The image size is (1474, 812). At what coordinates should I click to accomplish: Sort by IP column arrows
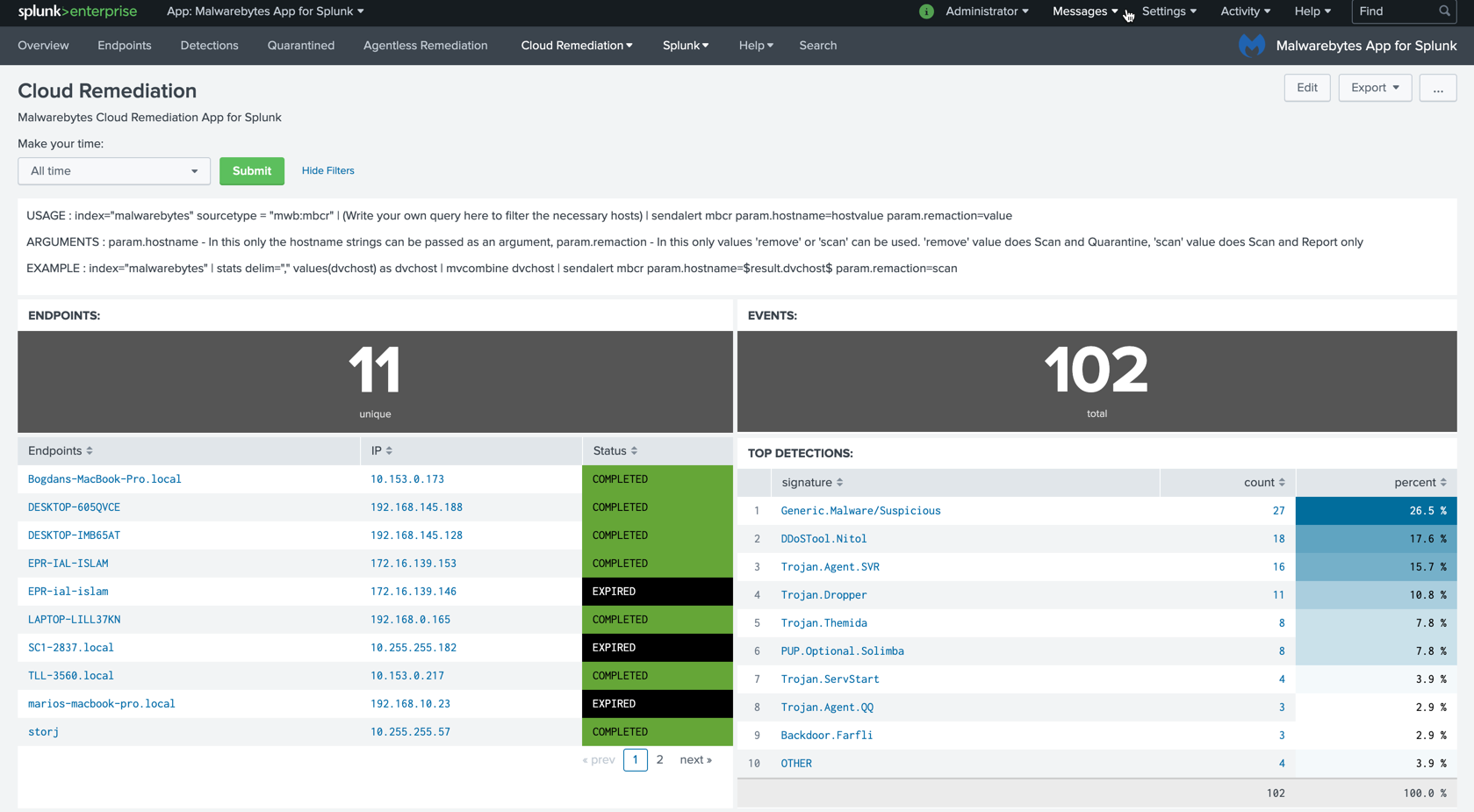click(389, 451)
